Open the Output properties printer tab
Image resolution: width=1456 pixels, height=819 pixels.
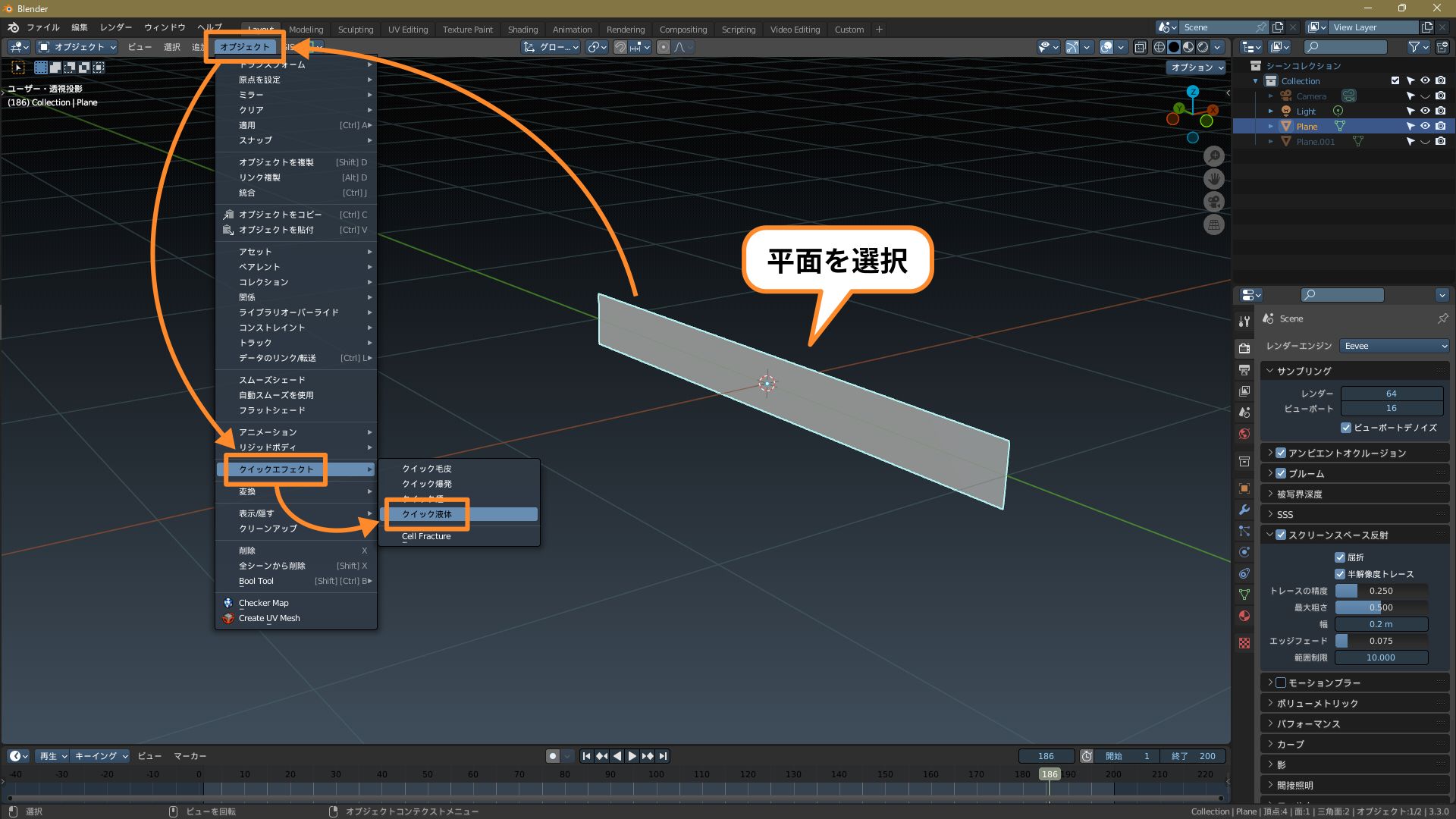(1244, 370)
